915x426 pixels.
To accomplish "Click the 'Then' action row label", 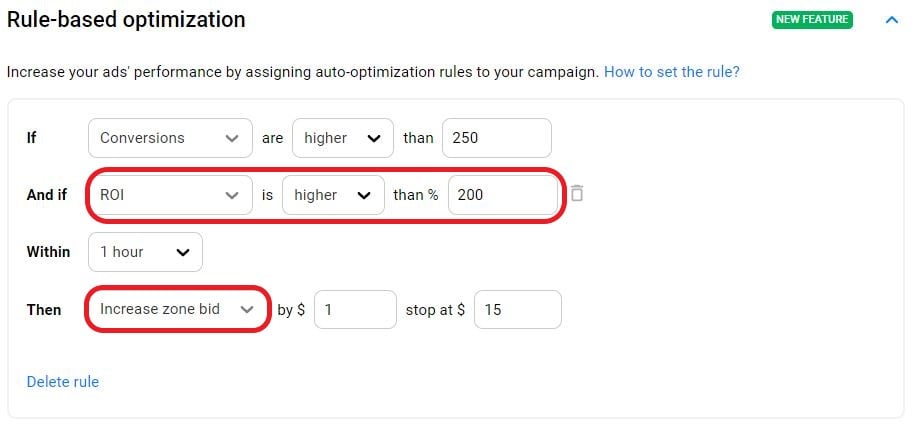I will point(44,310).
